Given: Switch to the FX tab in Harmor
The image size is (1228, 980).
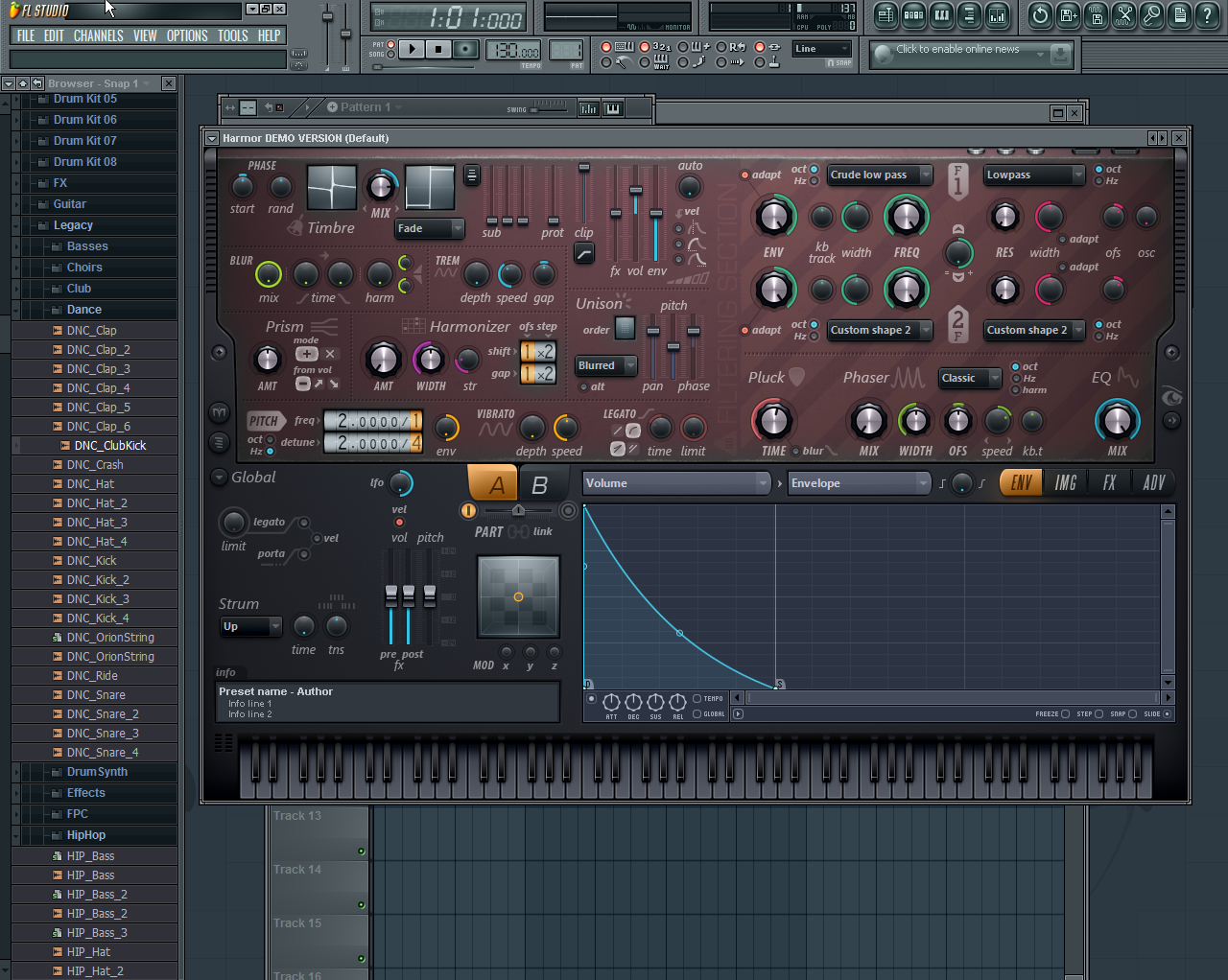Looking at the screenshot, I should [1109, 483].
